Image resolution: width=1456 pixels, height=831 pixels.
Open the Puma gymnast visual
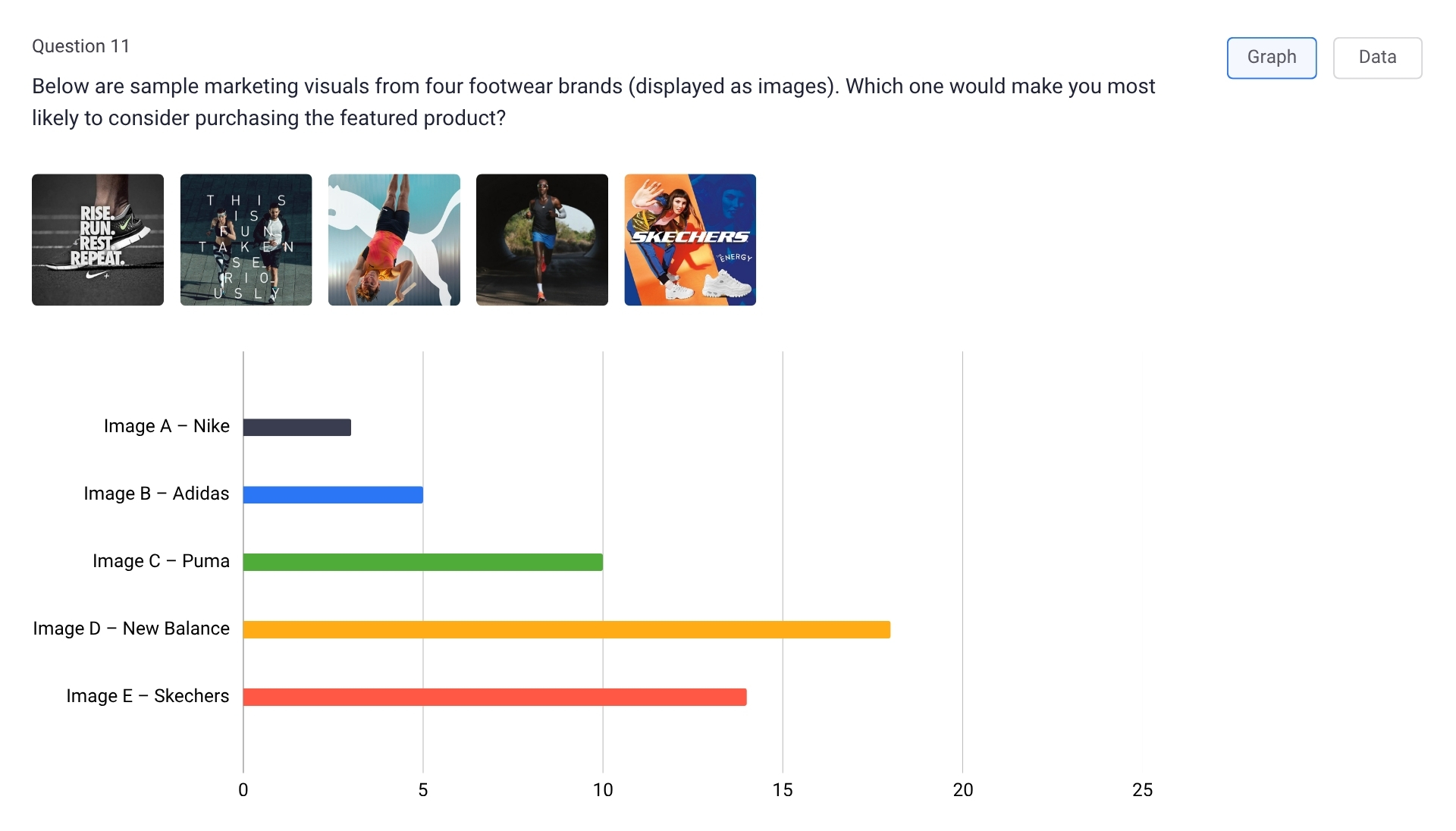[394, 240]
